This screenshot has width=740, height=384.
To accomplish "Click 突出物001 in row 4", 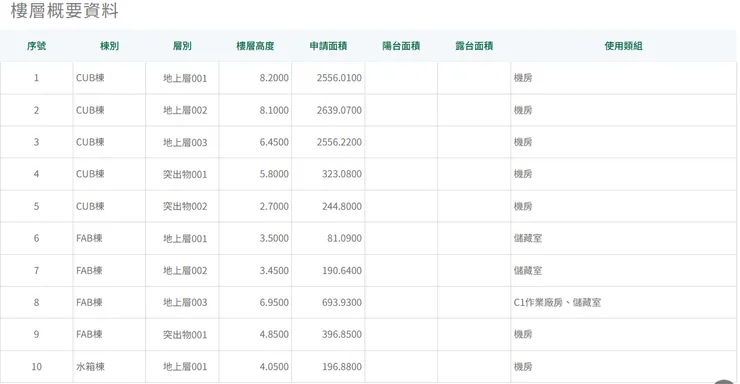I will (x=185, y=174).
